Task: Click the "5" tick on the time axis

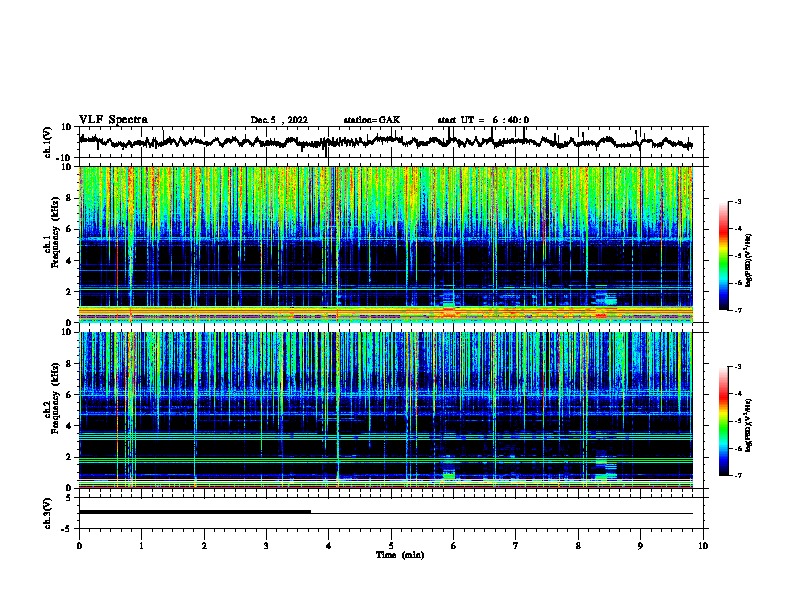Action: click(x=391, y=546)
